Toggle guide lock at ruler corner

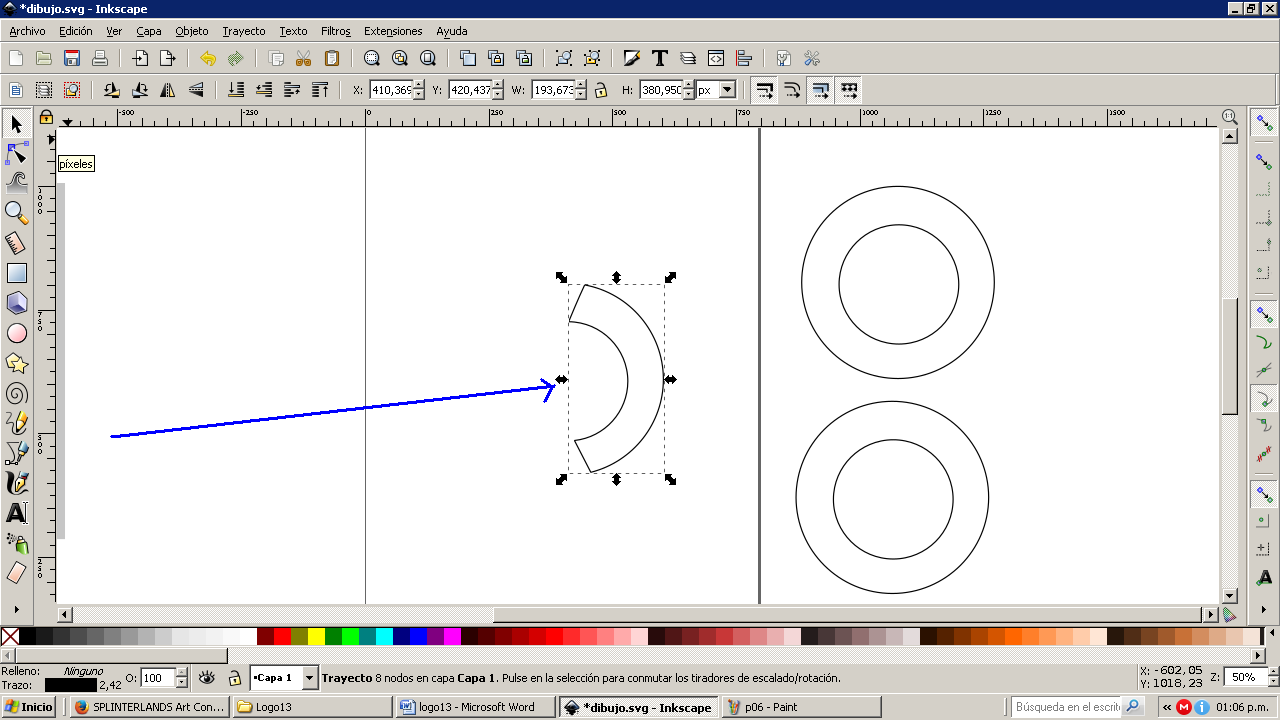point(46,117)
